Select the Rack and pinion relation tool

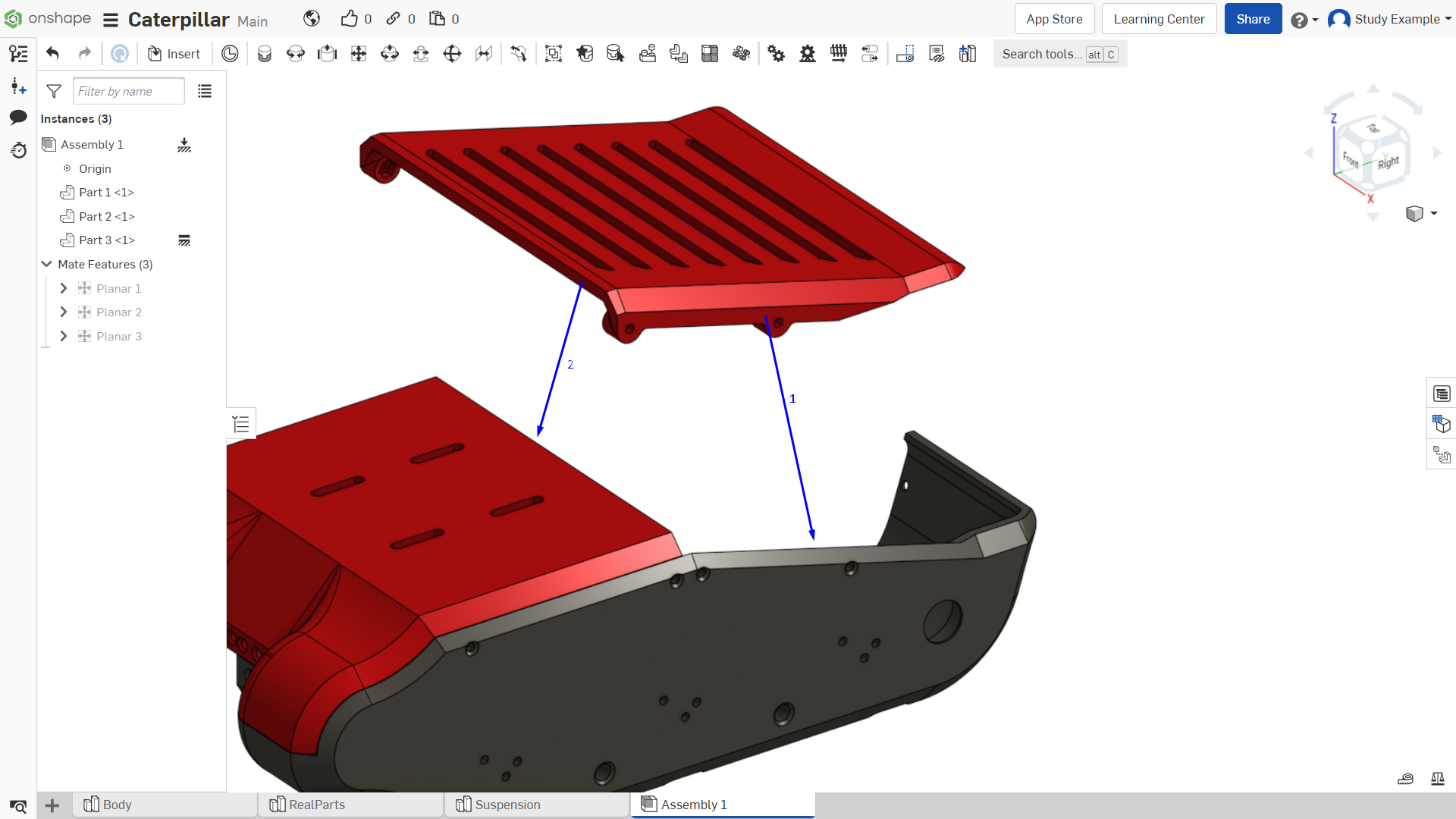tap(808, 53)
